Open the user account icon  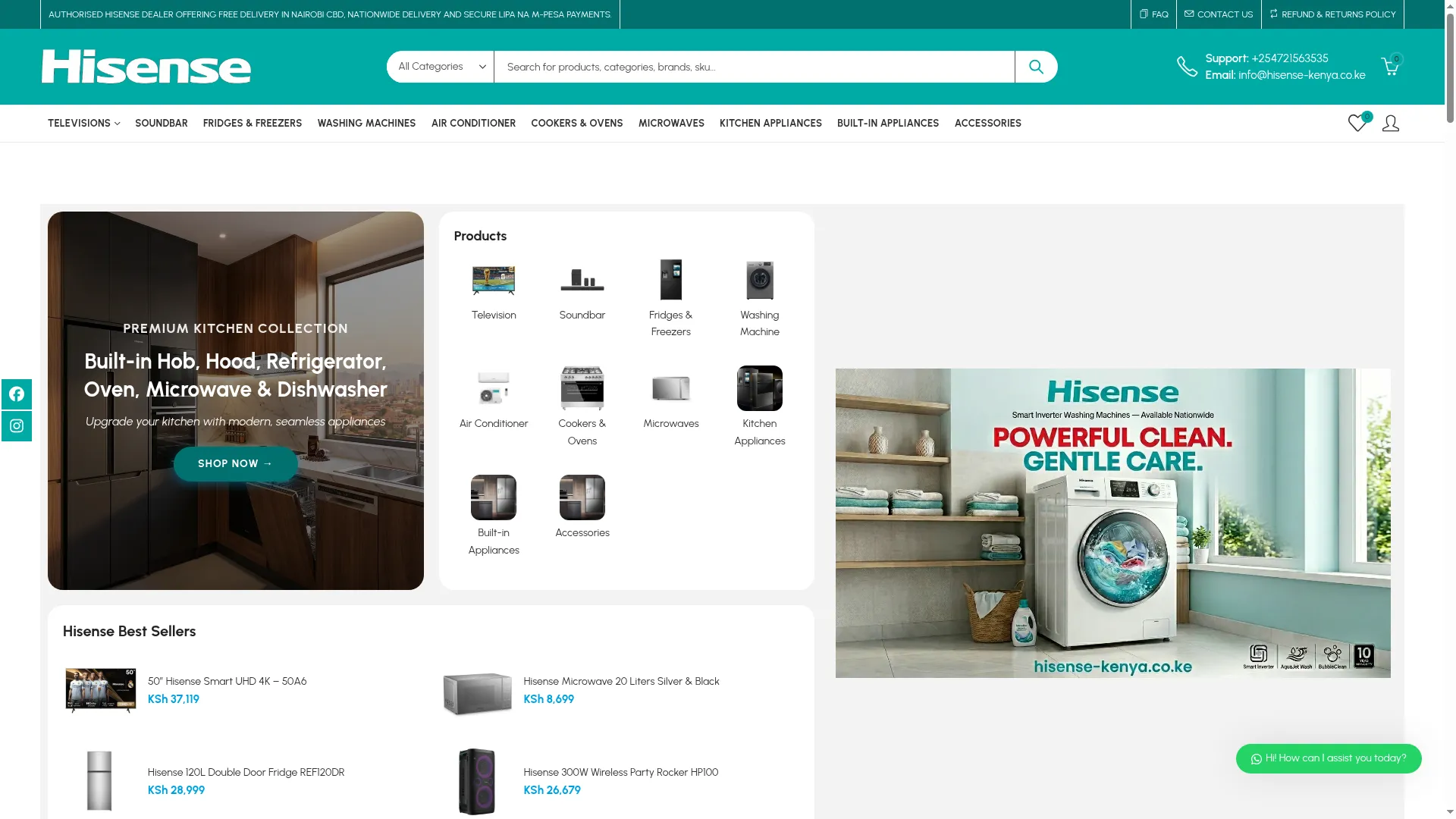pyautogui.click(x=1391, y=123)
